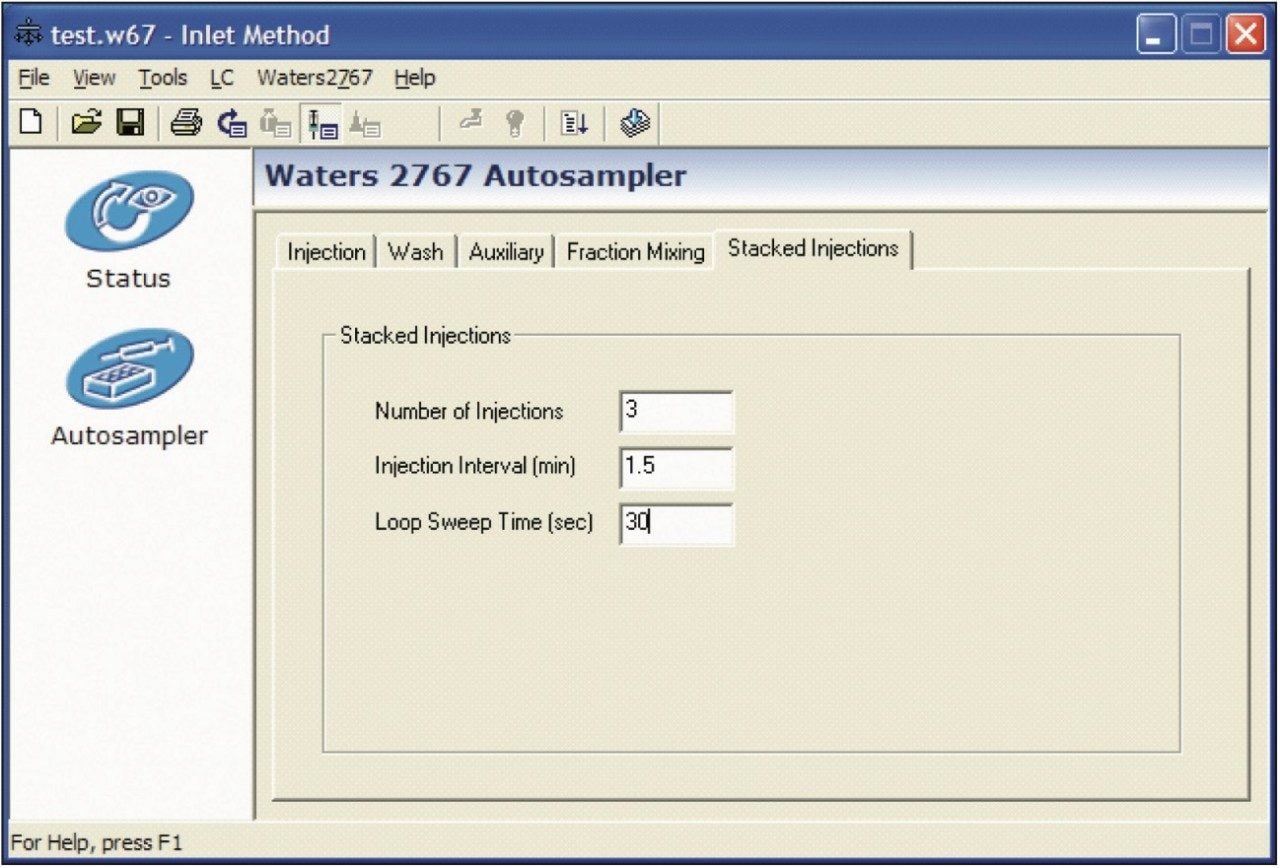Click the blue circular arrow toolbar icon
The width and height of the screenshot is (1280, 868).
pyautogui.click(x=232, y=123)
